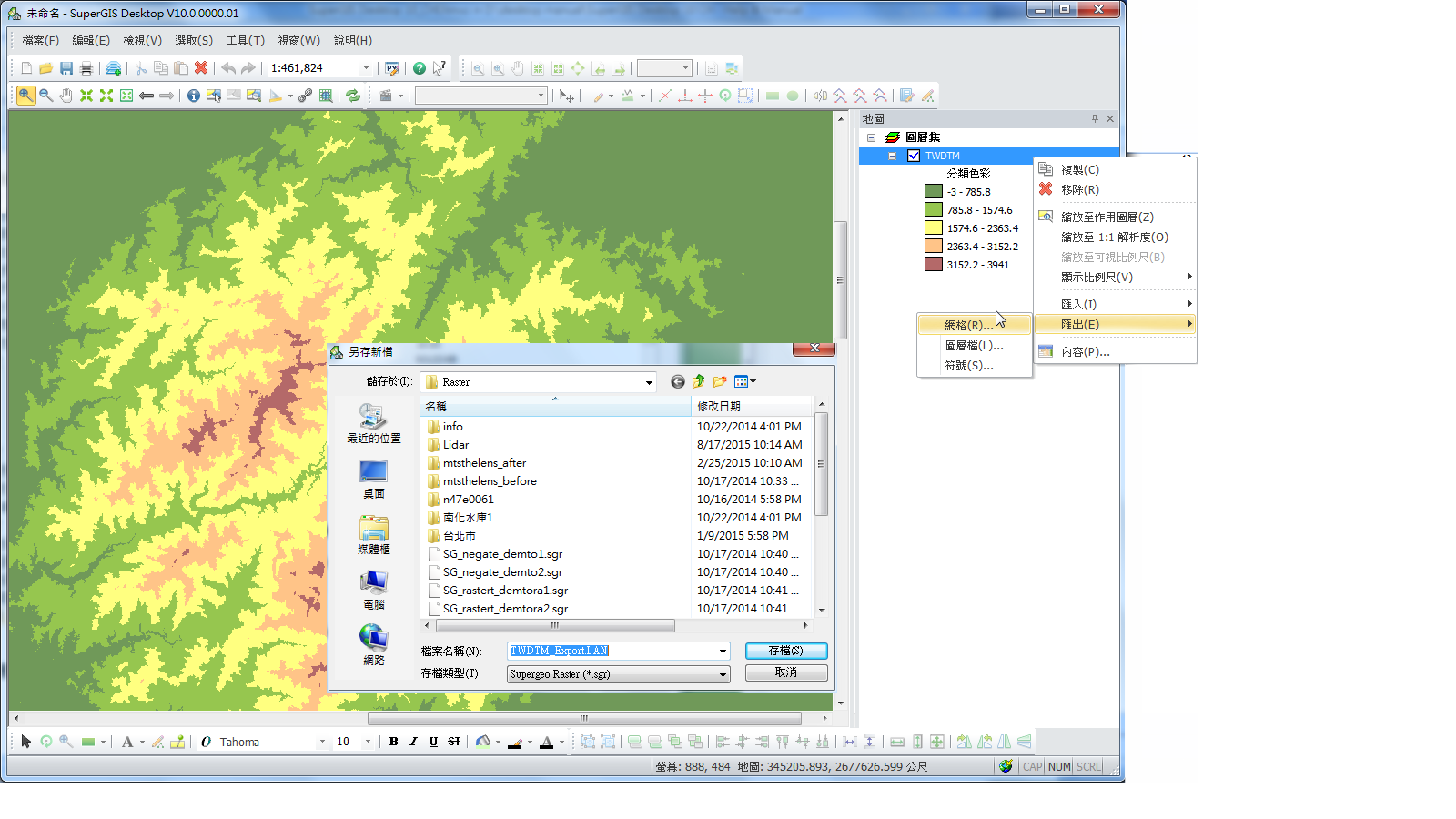Click the -3 - 785.8 color swatch

(933, 192)
